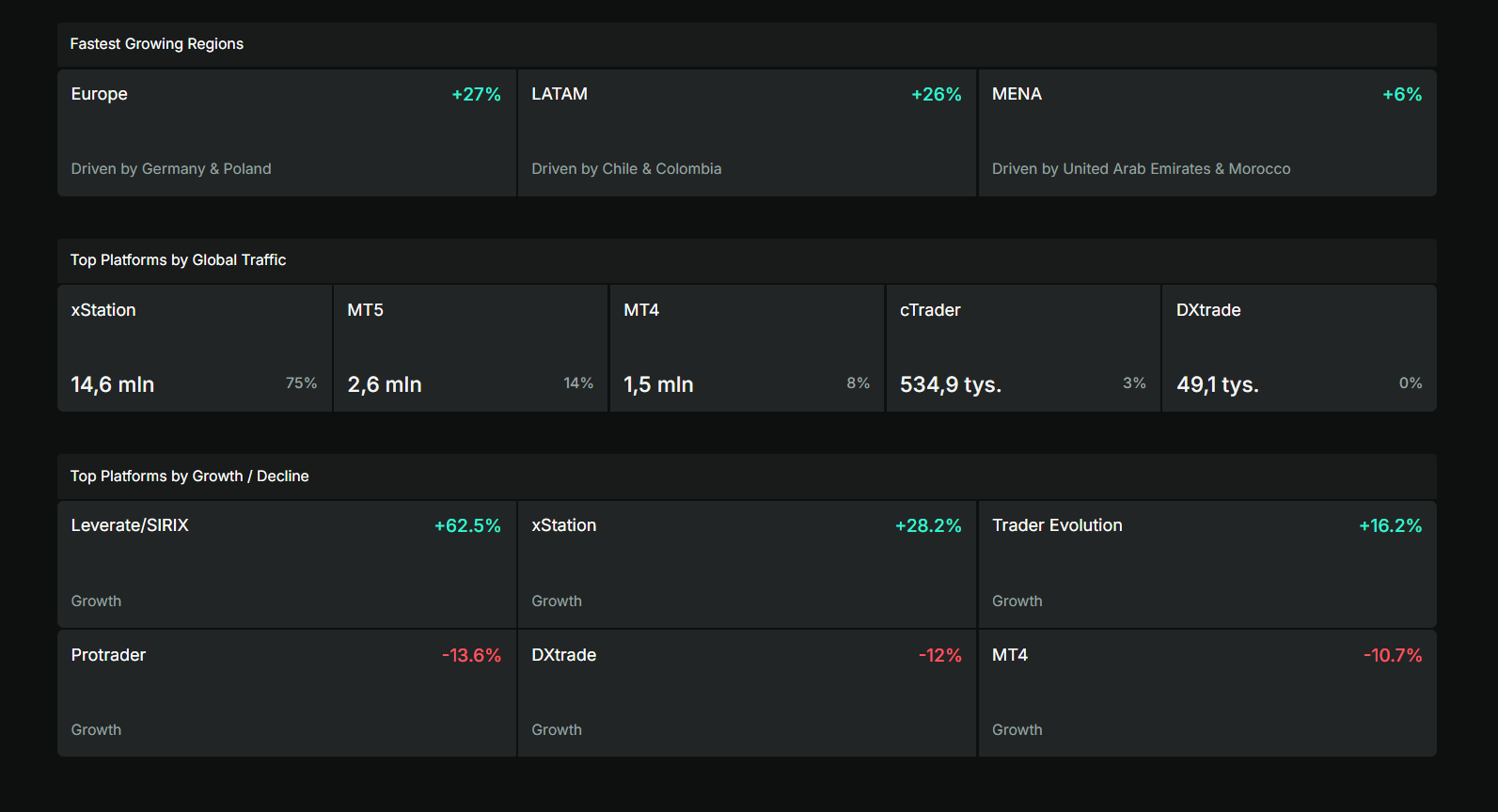Click the +27% Europe growth value
This screenshot has width=1498, height=812.
pyautogui.click(x=476, y=94)
